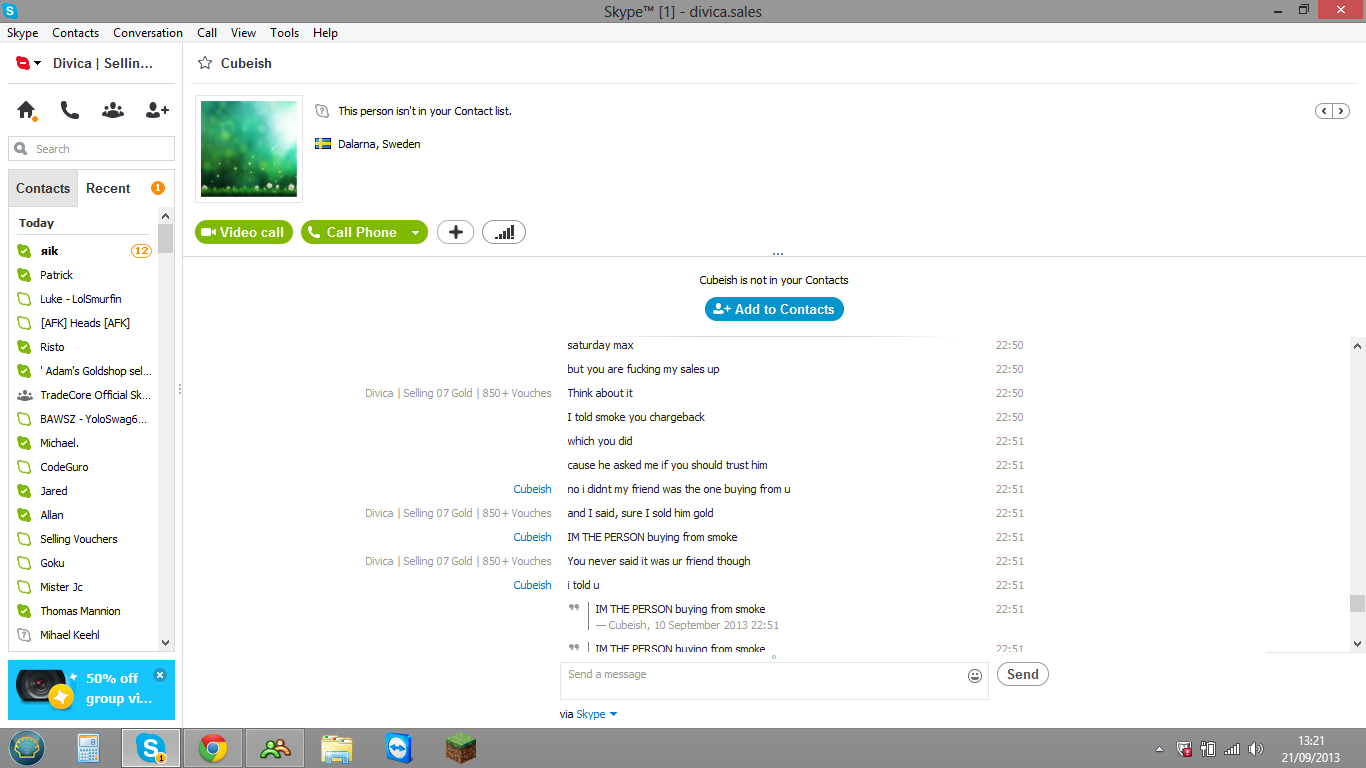Open the Windows Live Messenger taskbar icon
Screen dimensions: 1366x768
pyautogui.click(x=275, y=748)
